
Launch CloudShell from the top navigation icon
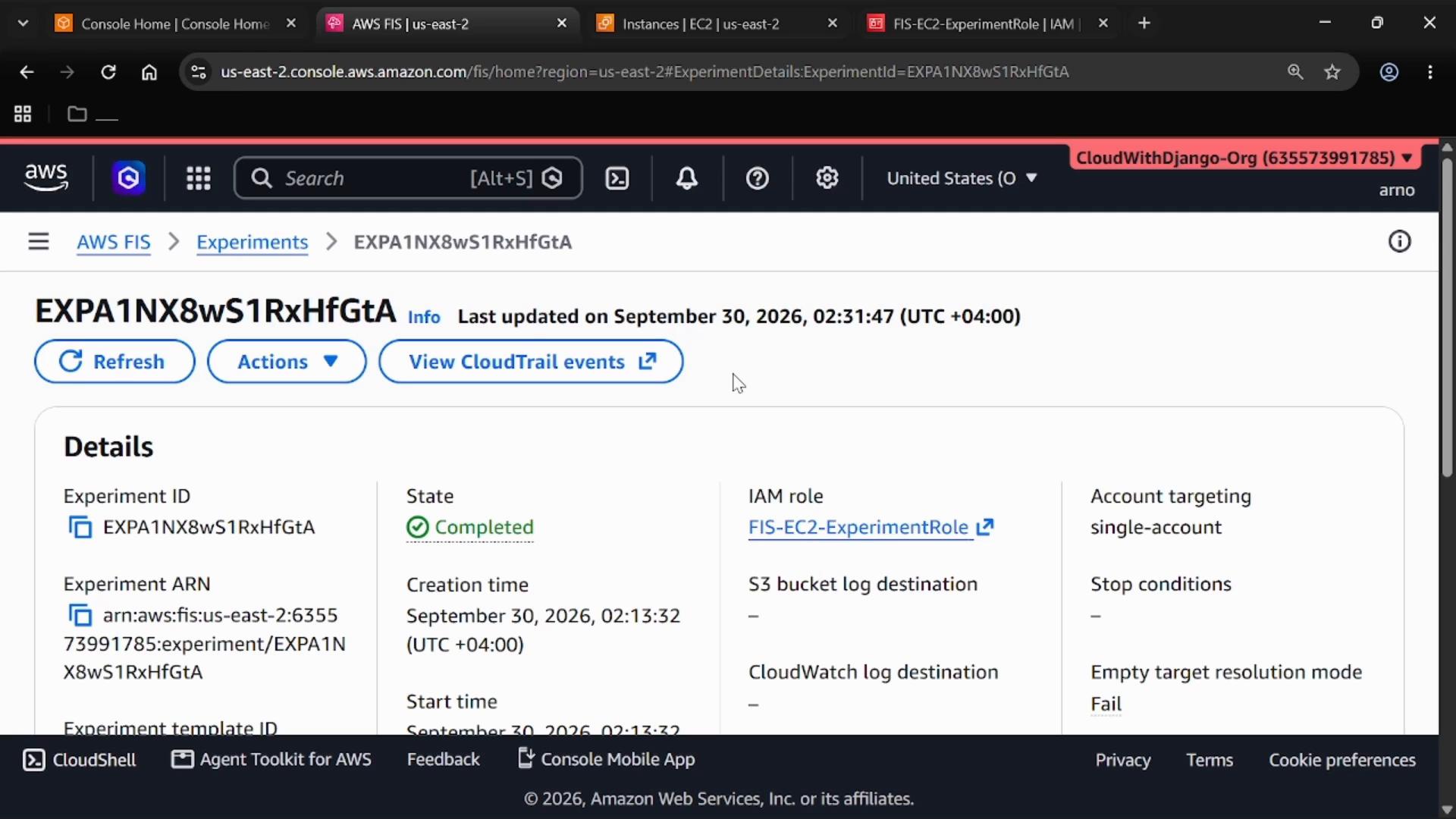point(617,178)
